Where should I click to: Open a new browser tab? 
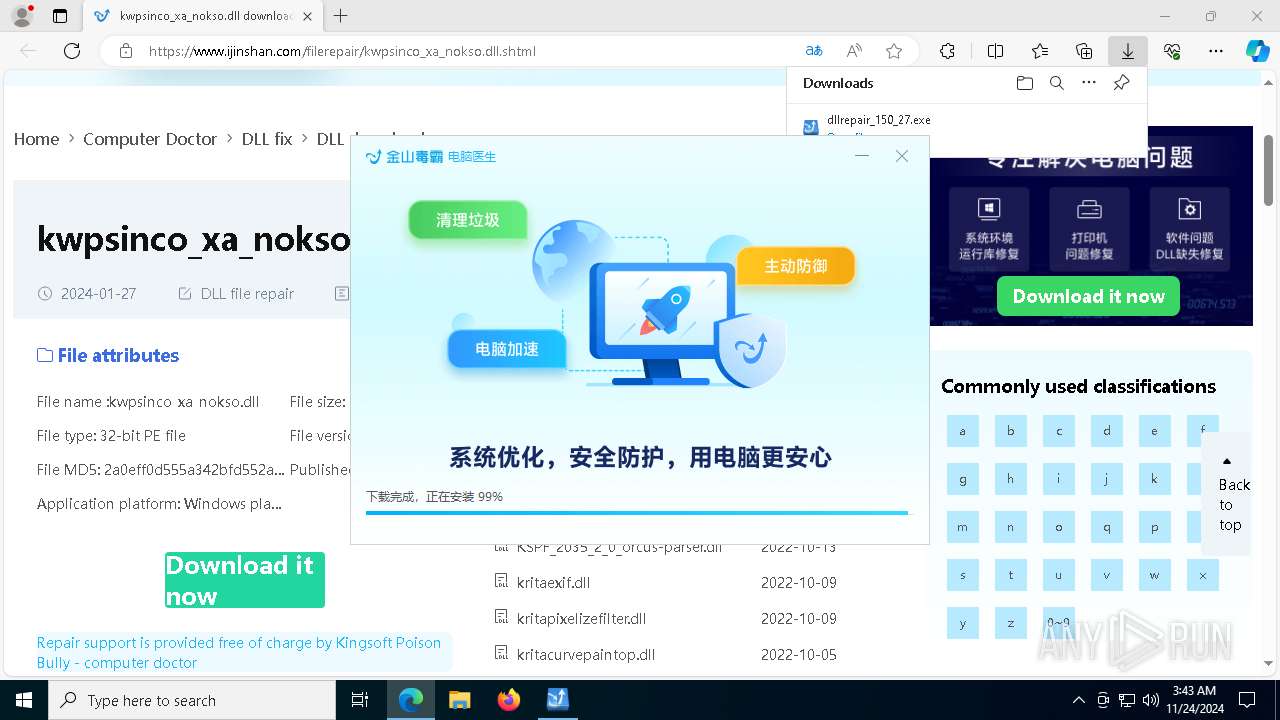pos(341,16)
